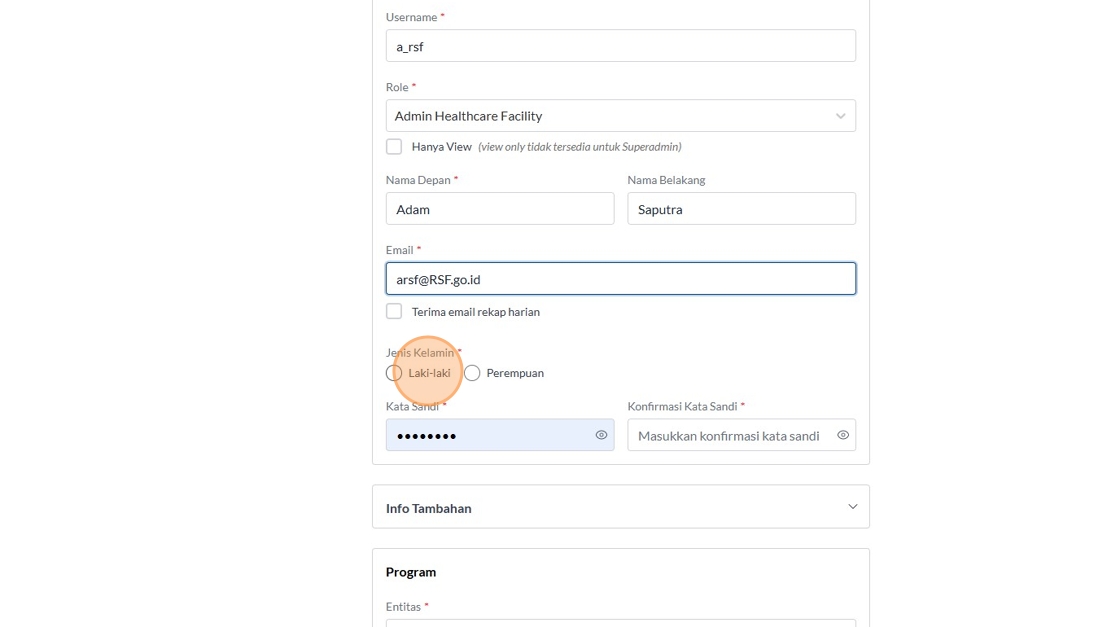Choose the Perempuan radio button
Viewport: 1120px width, 627px height.
click(472, 373)
